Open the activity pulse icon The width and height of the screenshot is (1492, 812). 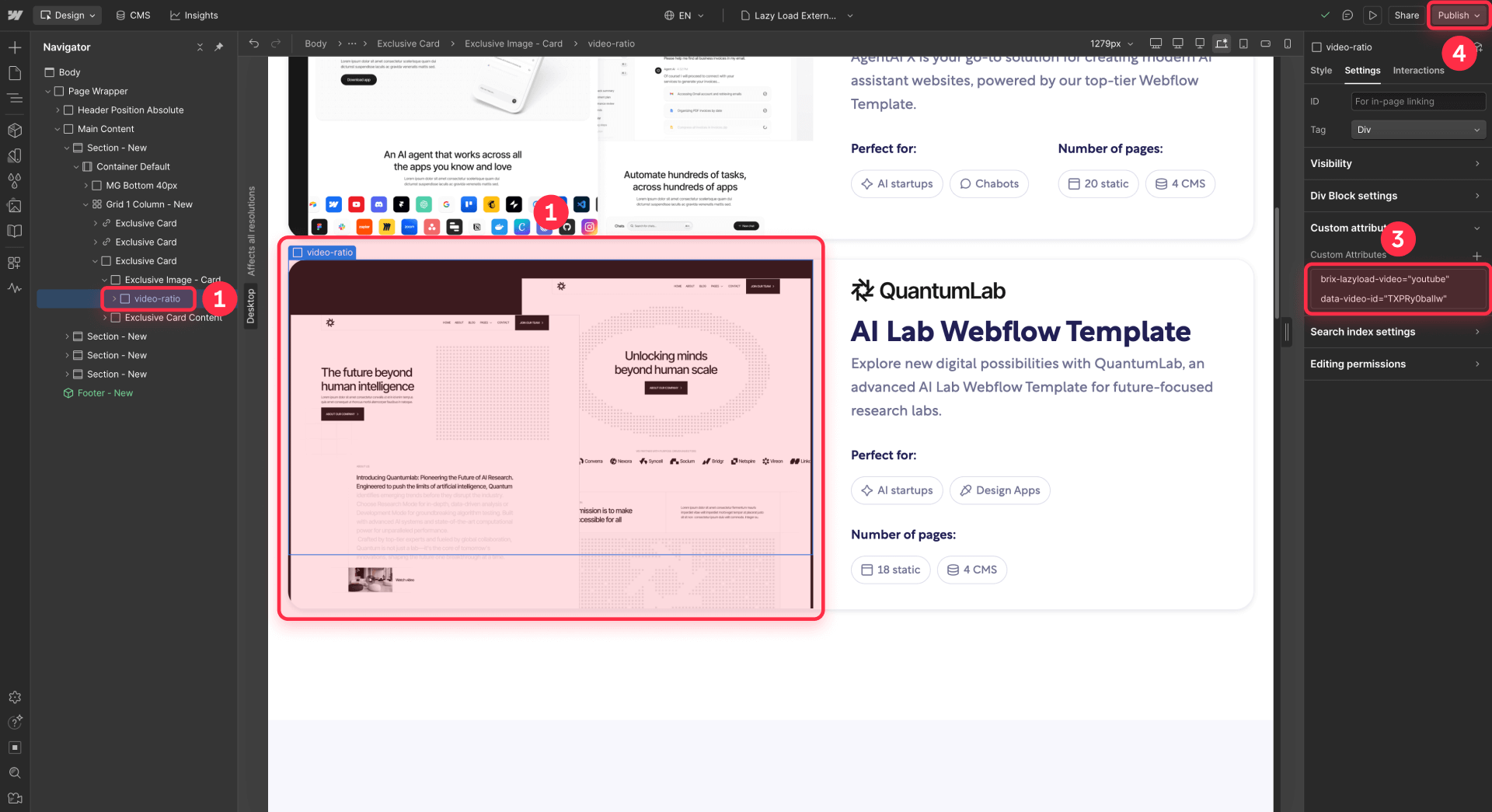[x=15, y=288]
